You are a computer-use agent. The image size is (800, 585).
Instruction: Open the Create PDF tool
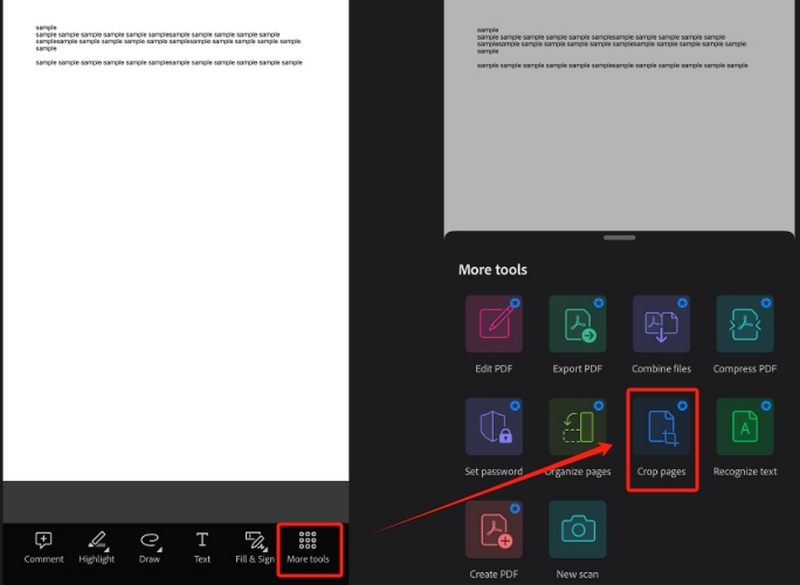[x=493, y=529]
